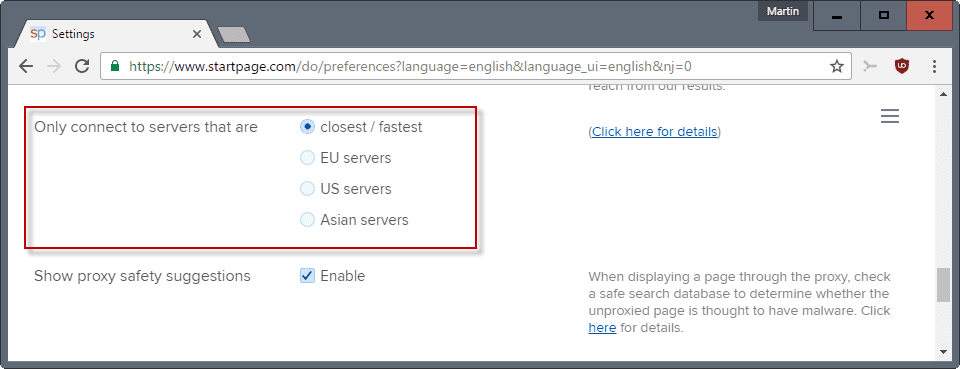View site security via the green padlock
The height and width of the screenshot is (369, 960).
(x=114, y=66)
